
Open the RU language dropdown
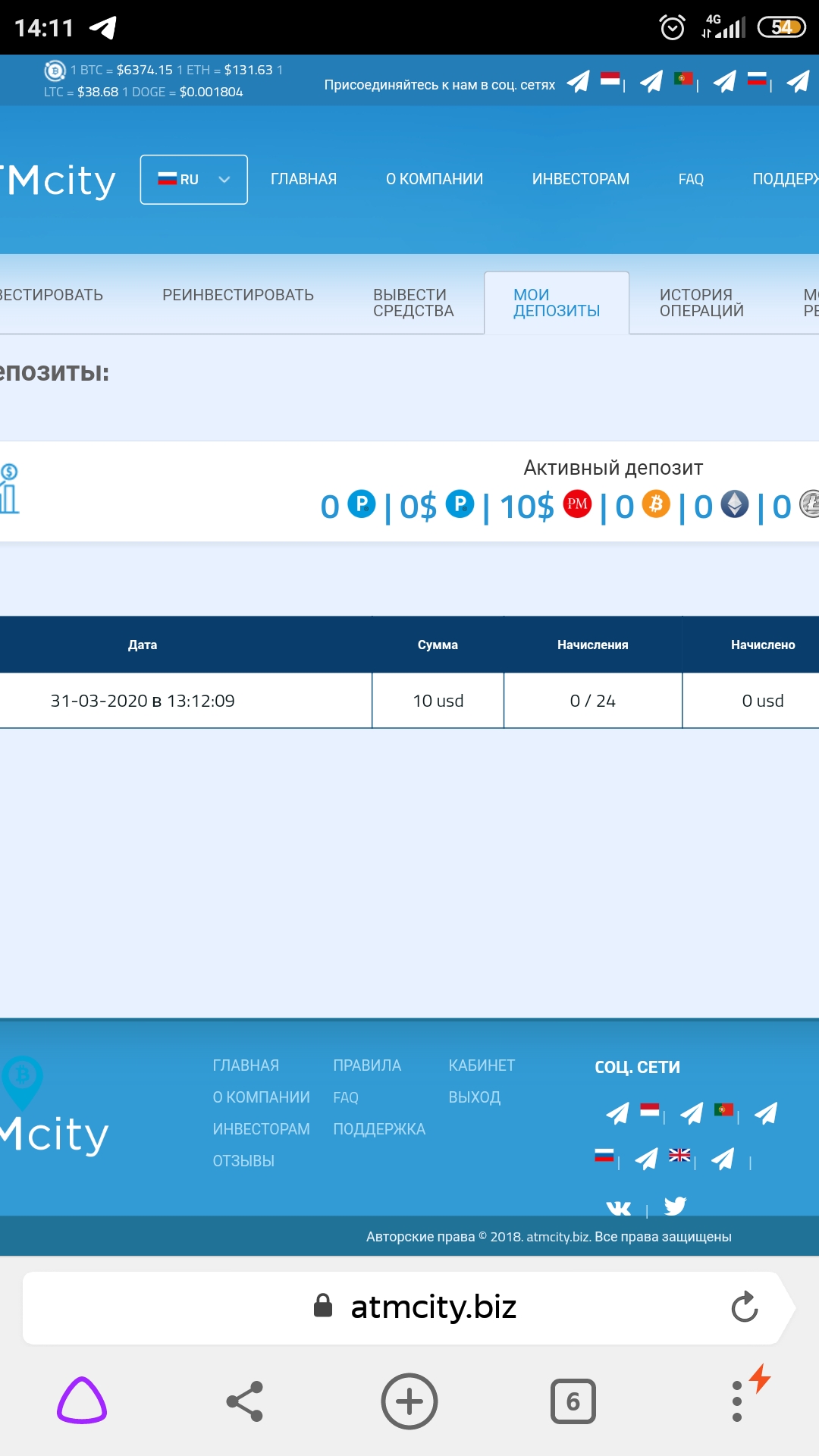194,180
